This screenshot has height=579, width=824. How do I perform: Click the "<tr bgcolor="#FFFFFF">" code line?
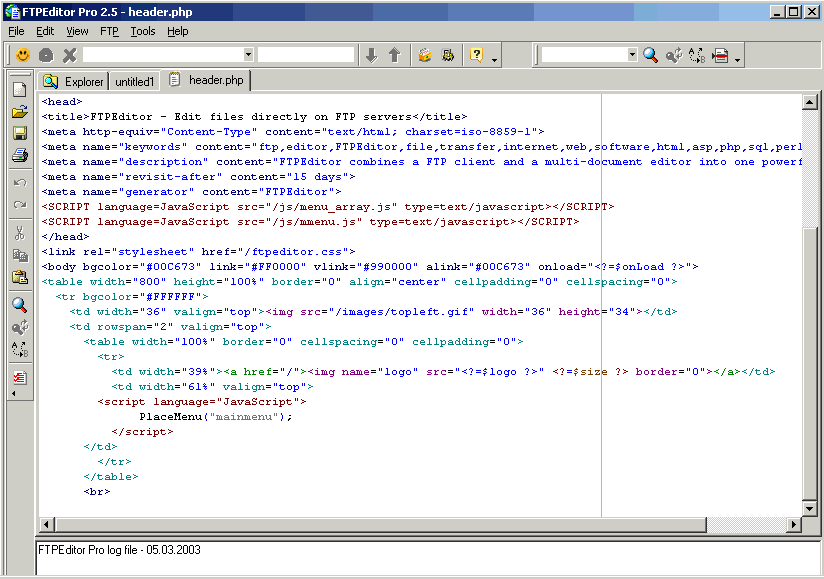[x=132, y=297]
